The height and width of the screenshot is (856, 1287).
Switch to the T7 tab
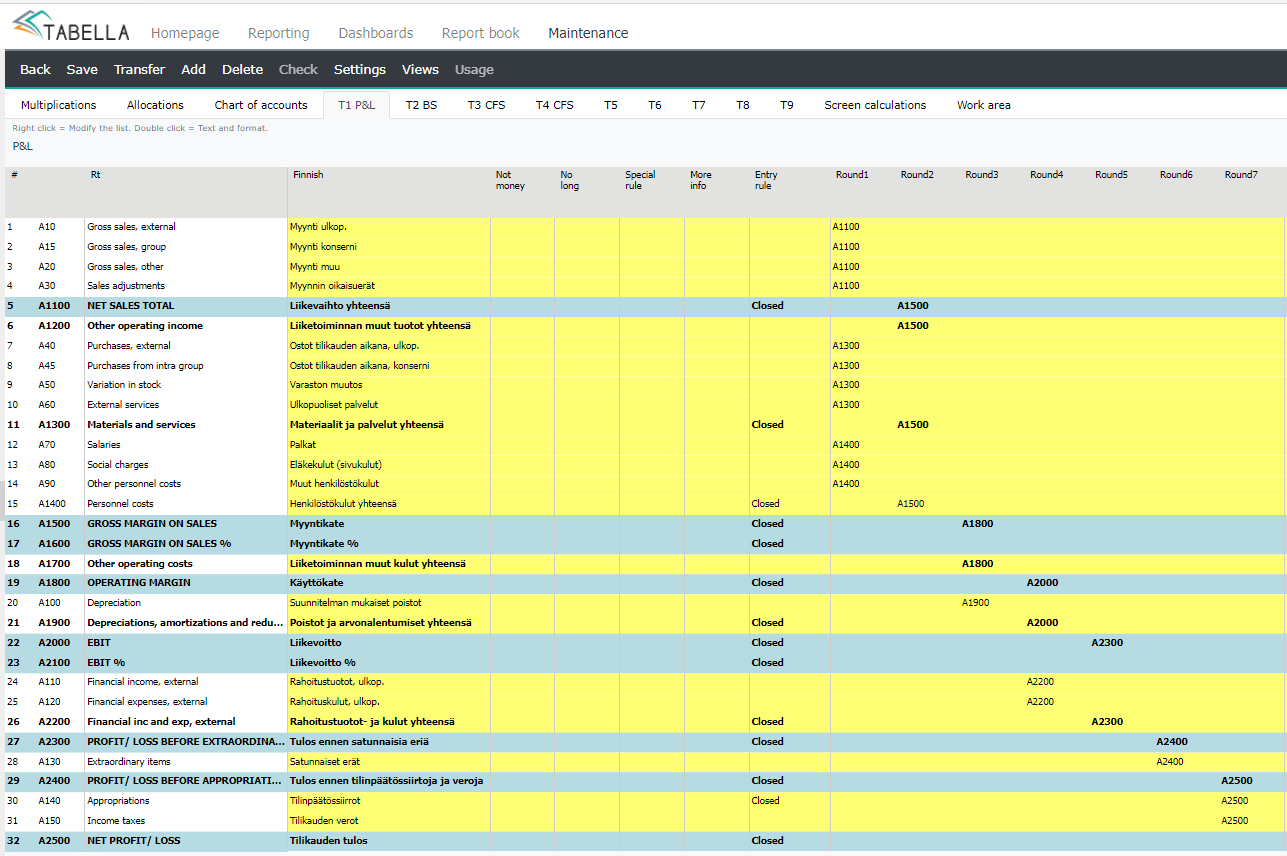point(699,105)
